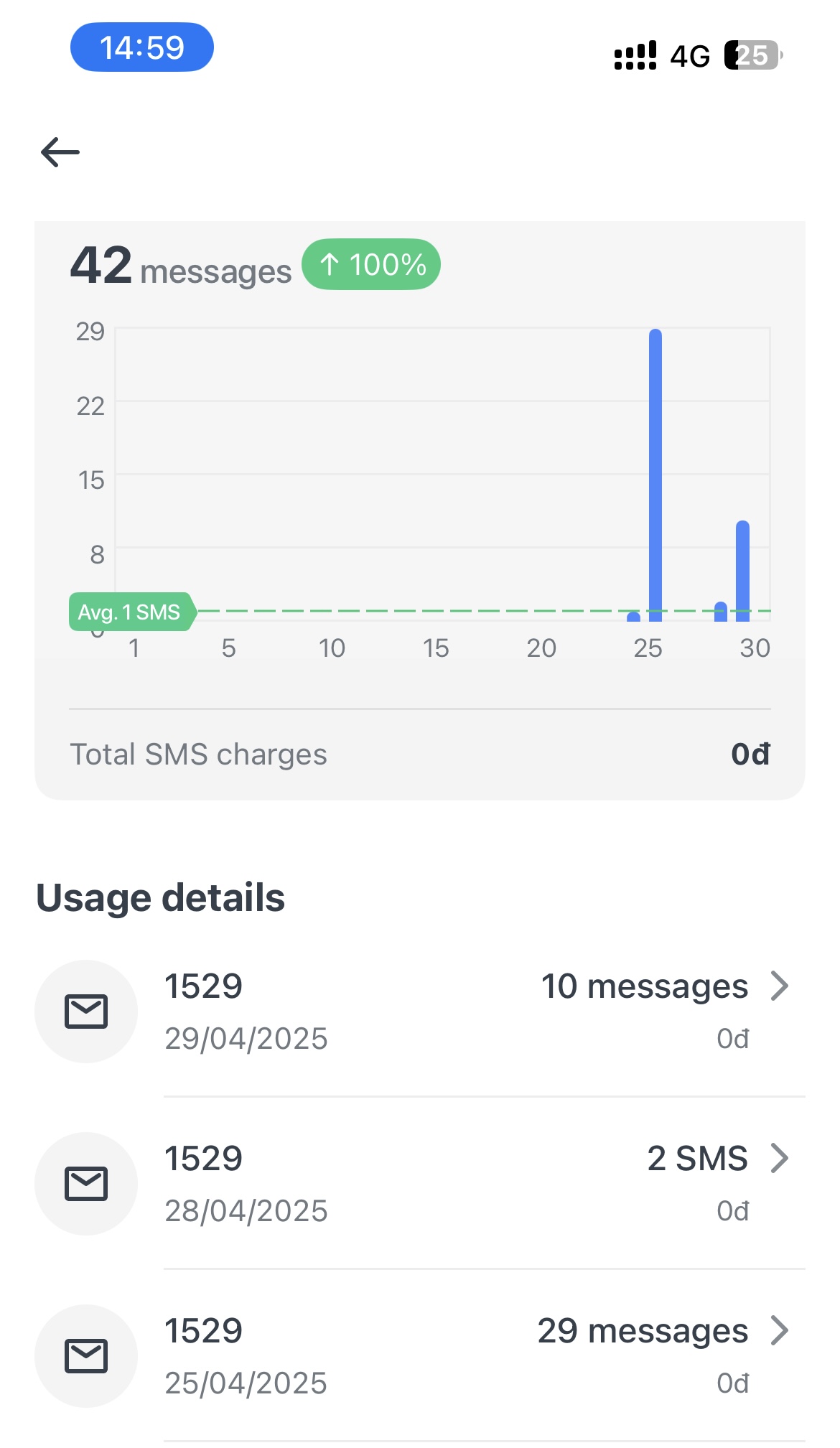Viewport: 840px width, 1448px height.
Task: Tap envelope icon for 25/04/2025 entry
Action: (x=86, y=1356)
